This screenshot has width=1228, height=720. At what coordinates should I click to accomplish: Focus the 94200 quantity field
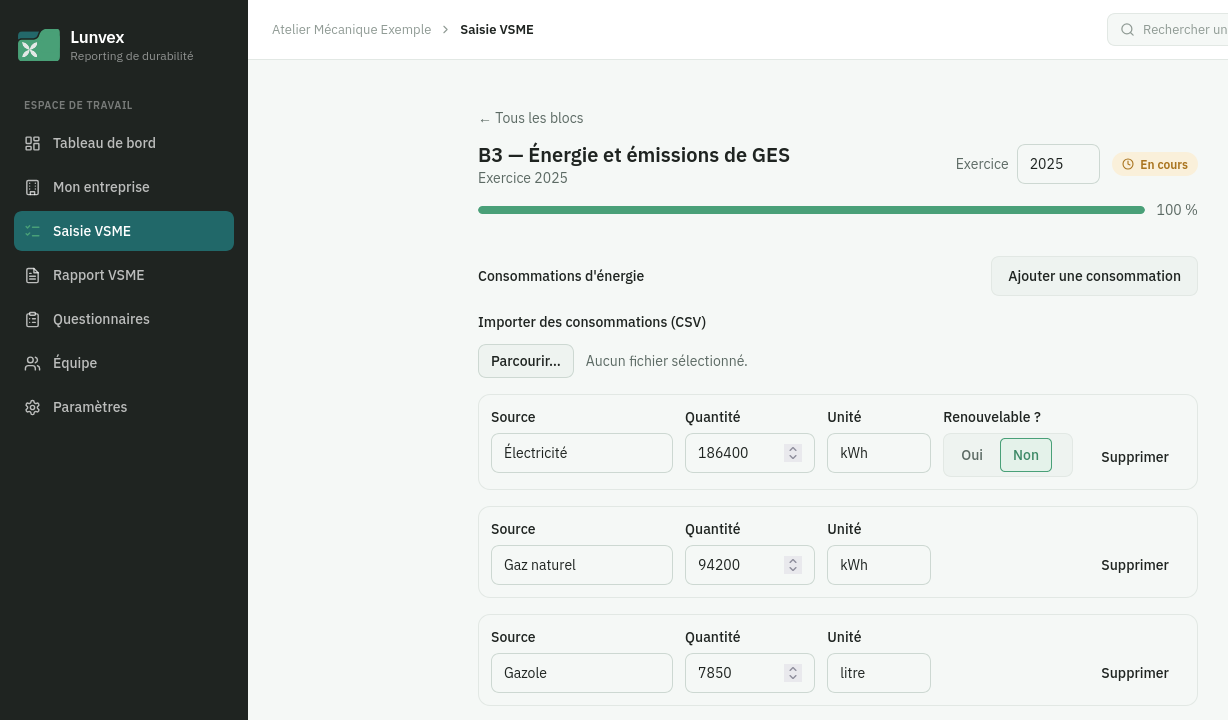click(x=750, y=565)
